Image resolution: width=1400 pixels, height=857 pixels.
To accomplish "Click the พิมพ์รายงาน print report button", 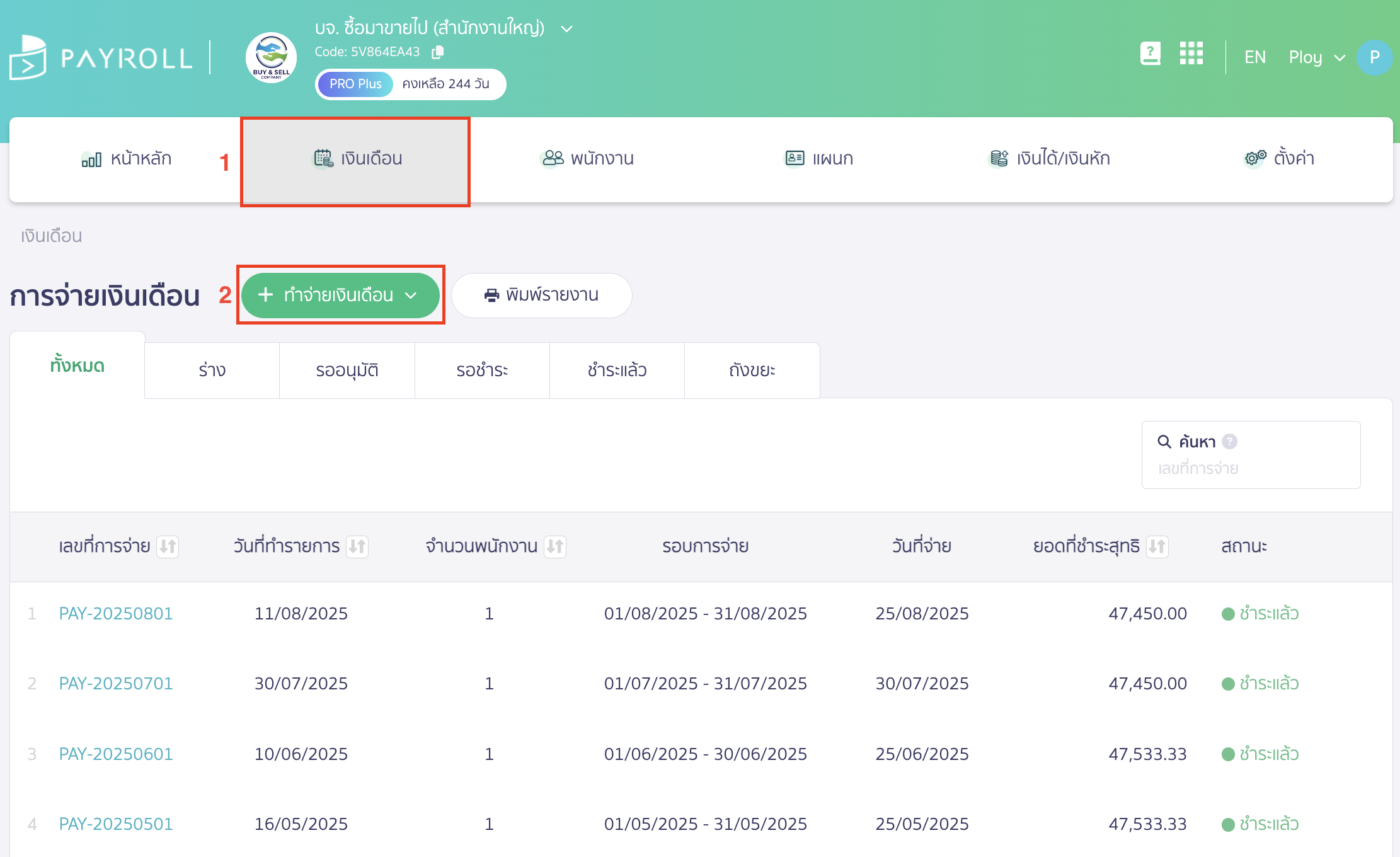I will tap(541, 295).
